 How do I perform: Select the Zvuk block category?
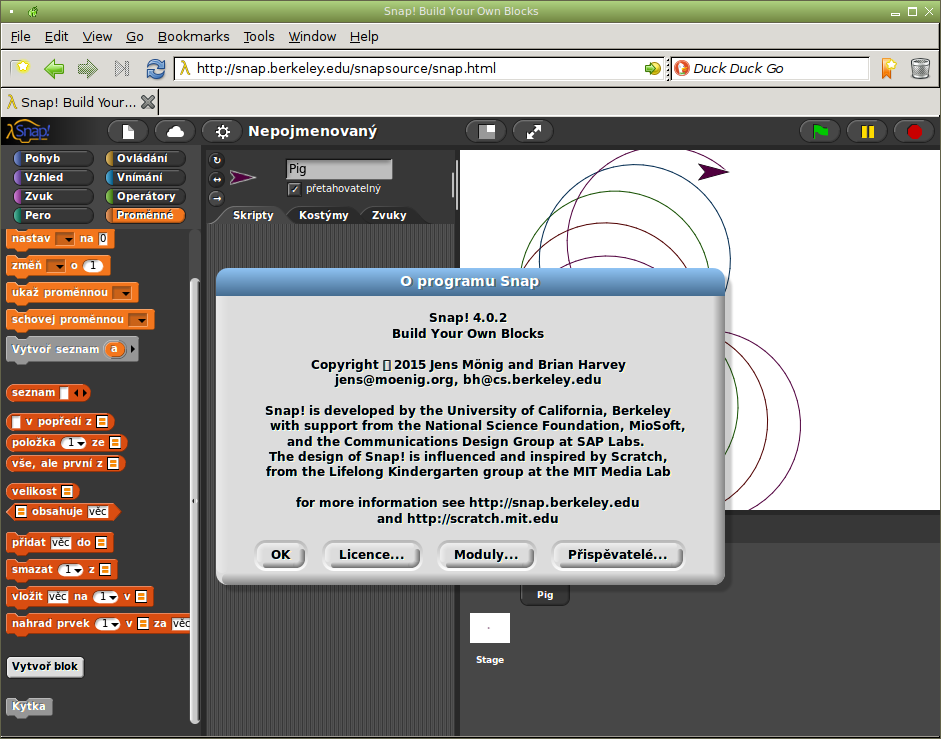coord(53,196)
